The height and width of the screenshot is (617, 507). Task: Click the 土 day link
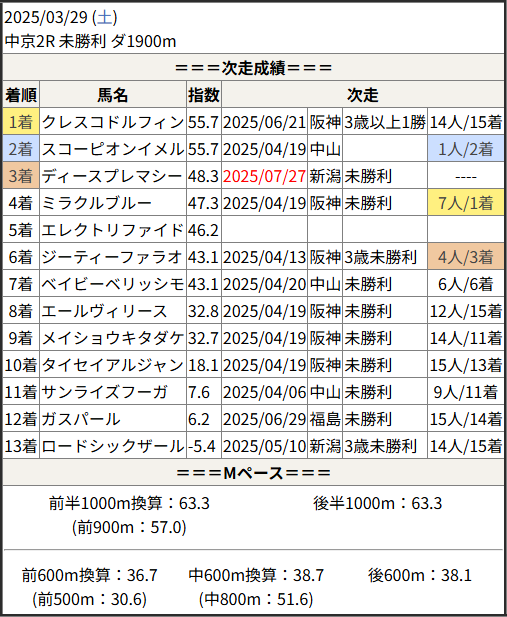(x=105, y=18)
